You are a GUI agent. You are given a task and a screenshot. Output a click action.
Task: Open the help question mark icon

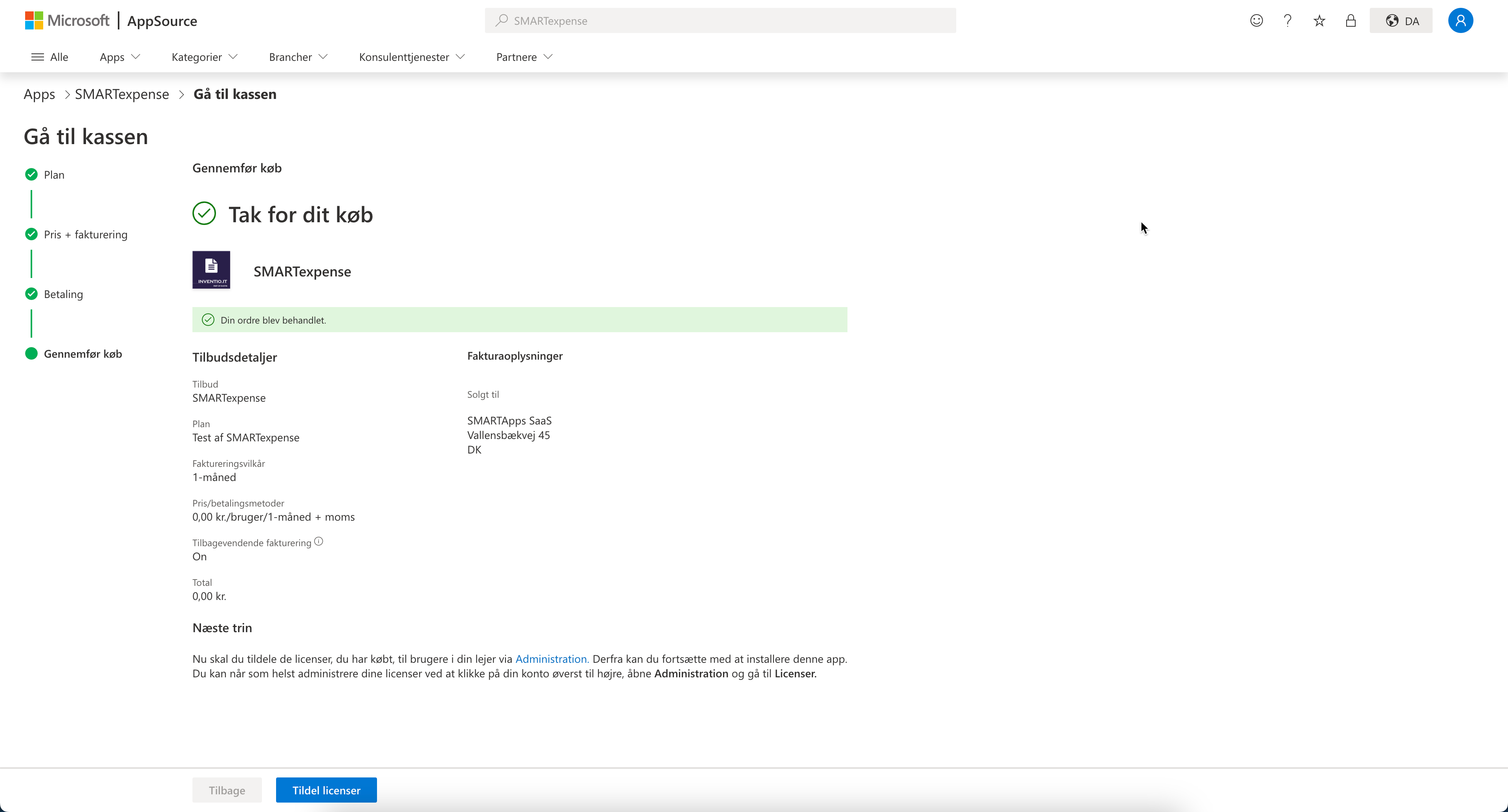[1287, 20]
